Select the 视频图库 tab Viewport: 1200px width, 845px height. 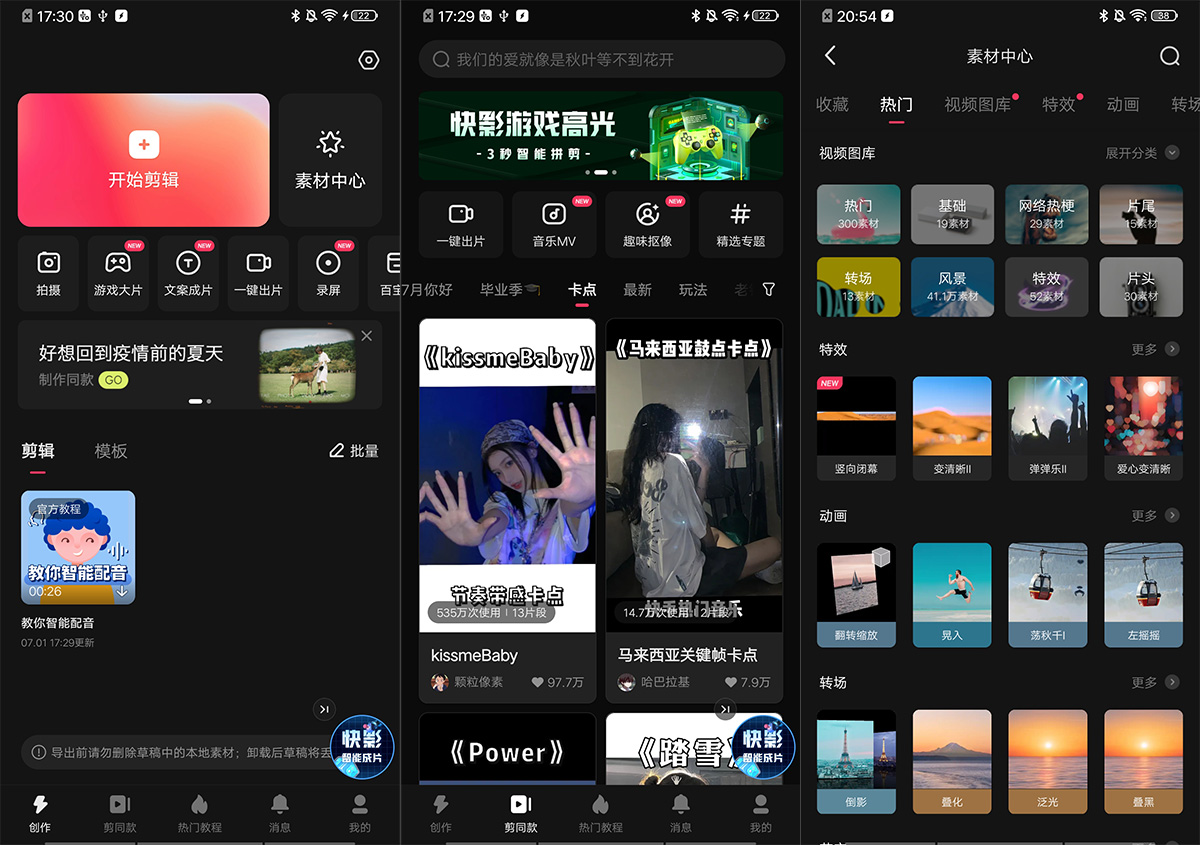click(x=977, y=105)
